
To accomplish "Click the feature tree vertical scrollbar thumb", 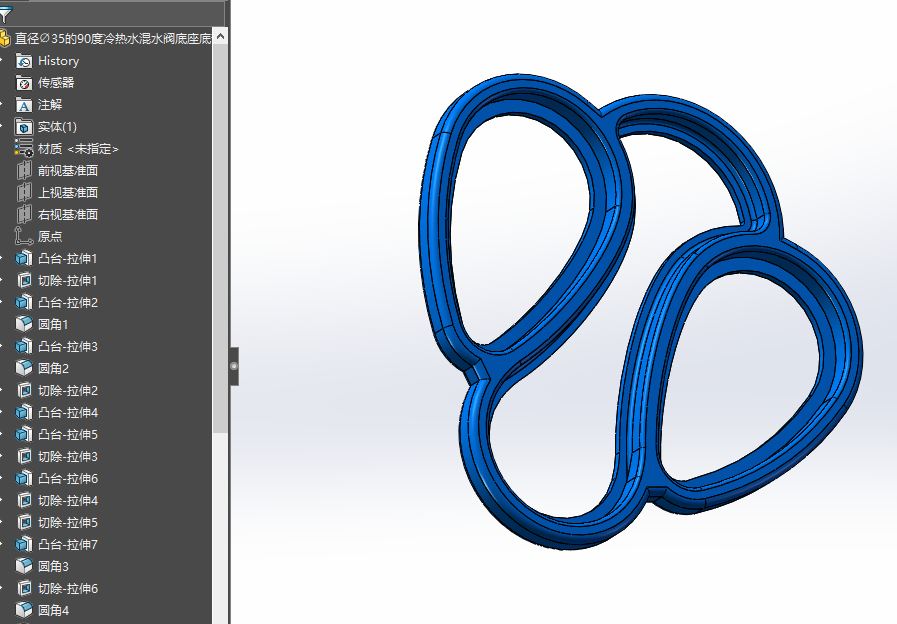I will pos(220,239).
